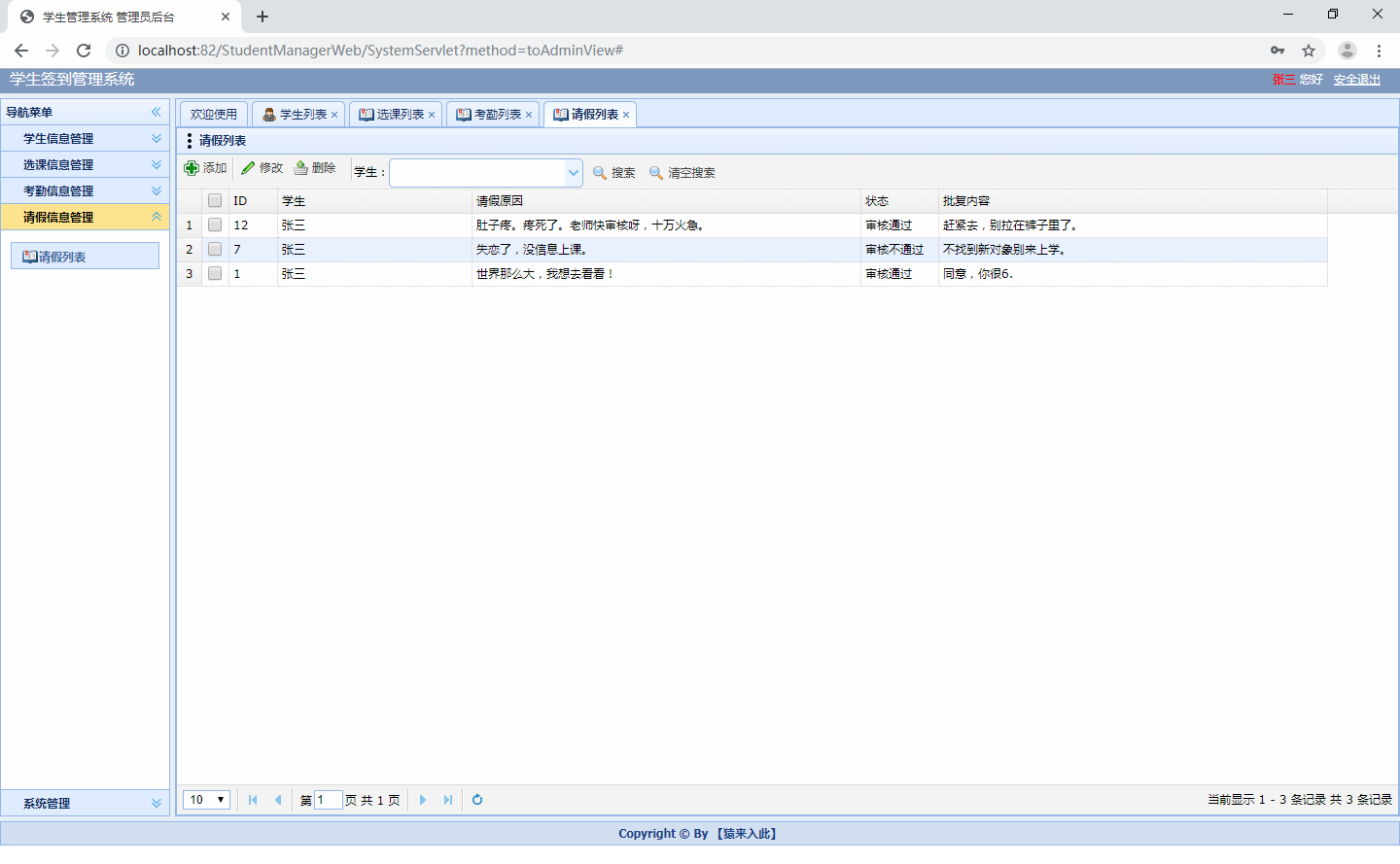Screen dimensions: 1400x864
Task: Reload the browser page
Action: (84, 51)
